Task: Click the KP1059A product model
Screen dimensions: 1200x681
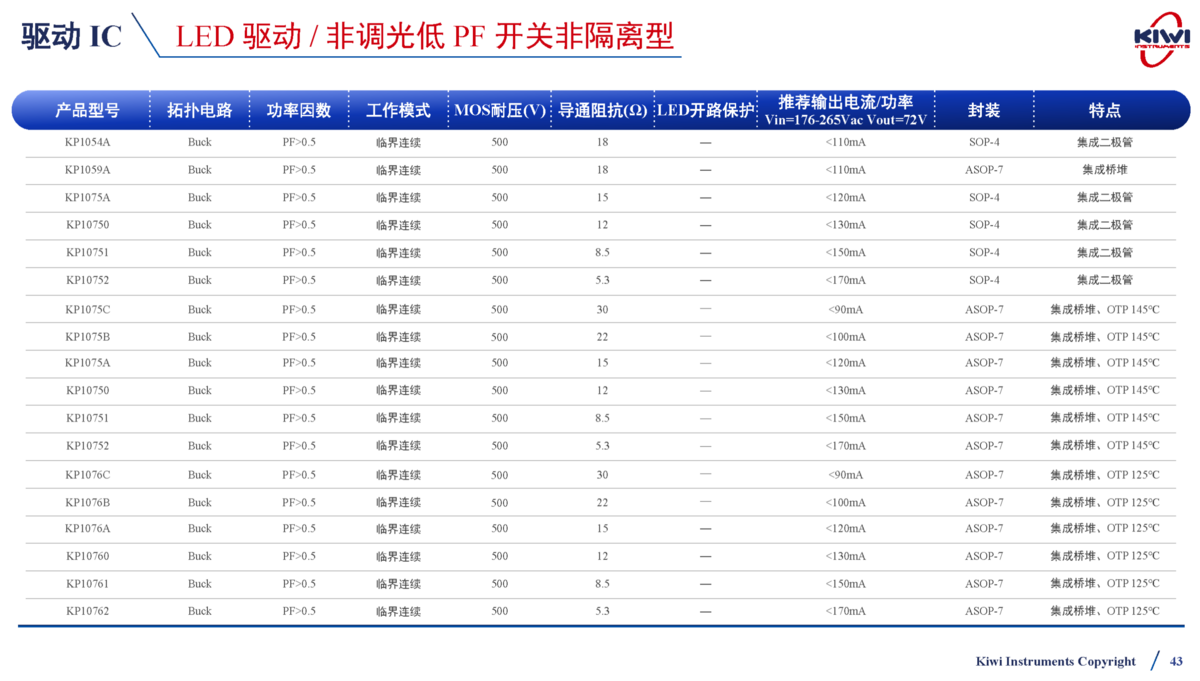Action: (87, 170)
